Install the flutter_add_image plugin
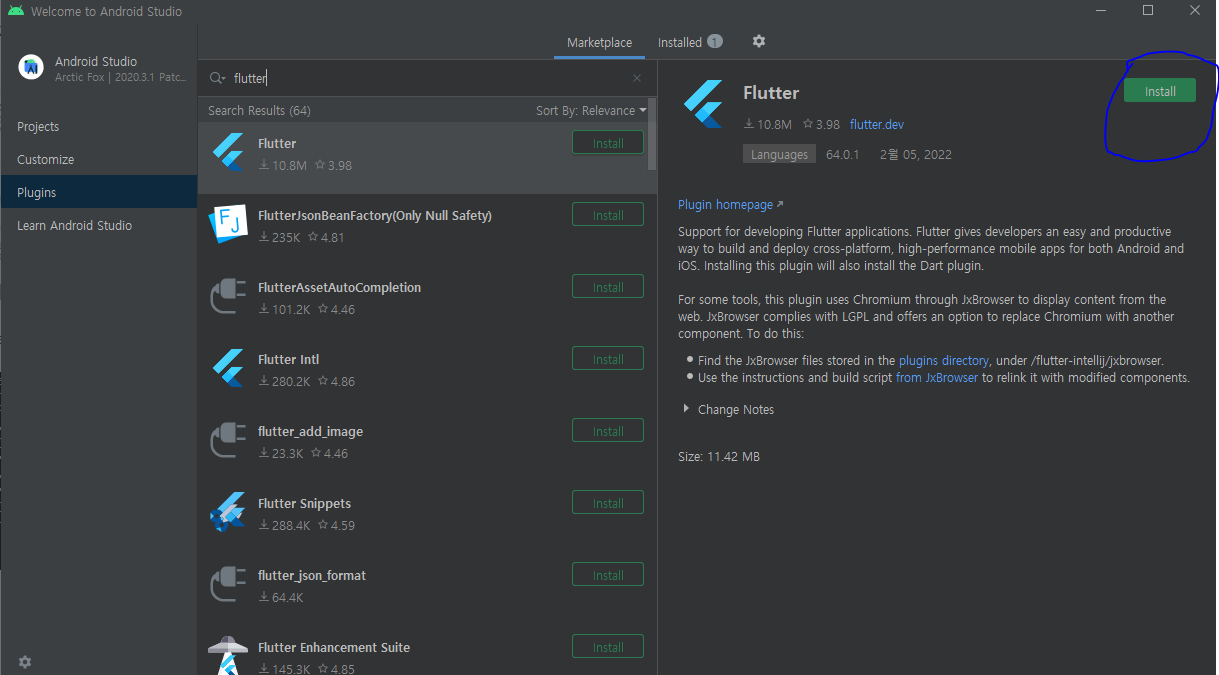Image resolution: width=1219 pixels, height=675 pixels. pos(608,431)
